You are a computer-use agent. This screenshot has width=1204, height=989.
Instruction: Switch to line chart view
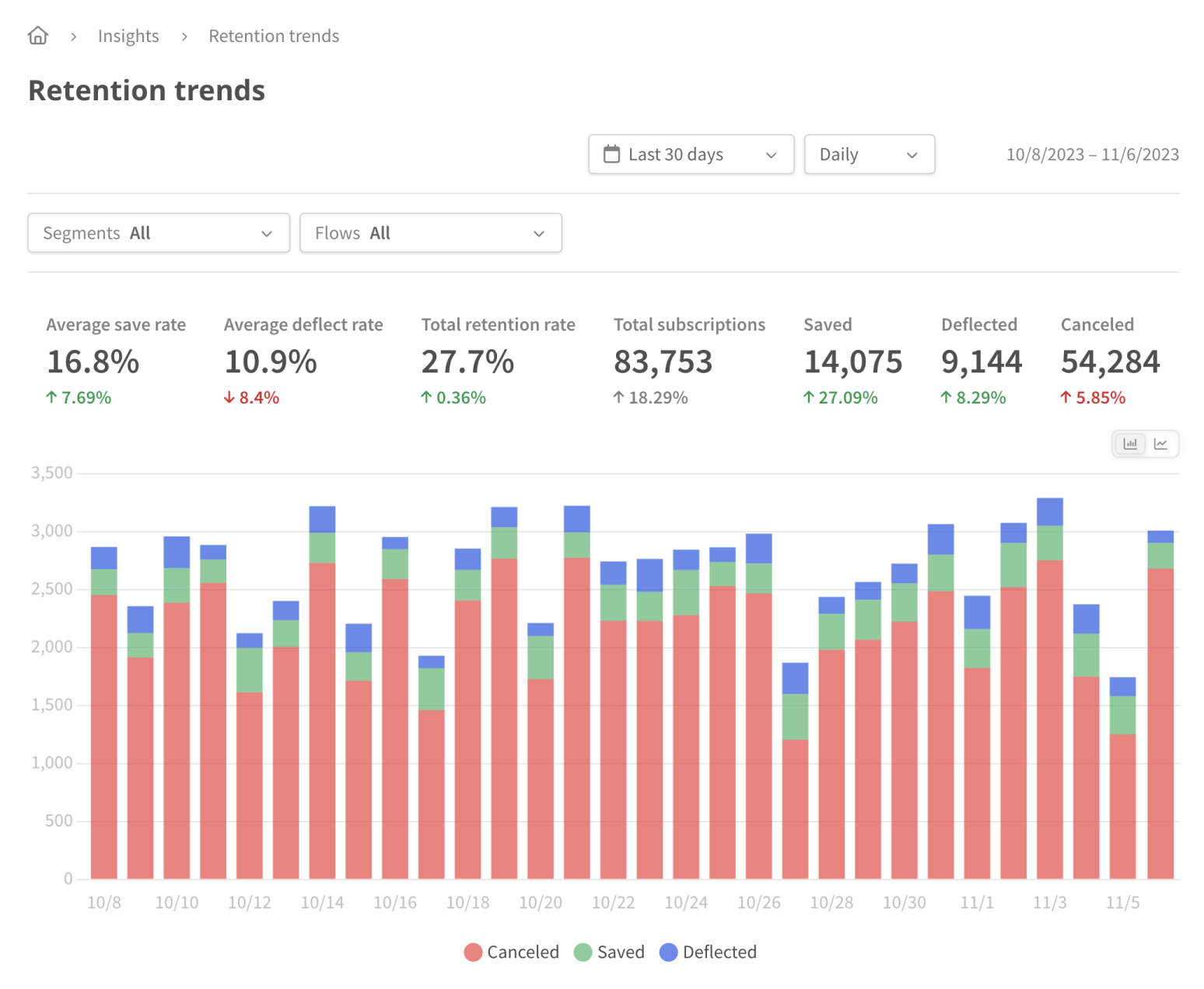(x=1162, y=443)
